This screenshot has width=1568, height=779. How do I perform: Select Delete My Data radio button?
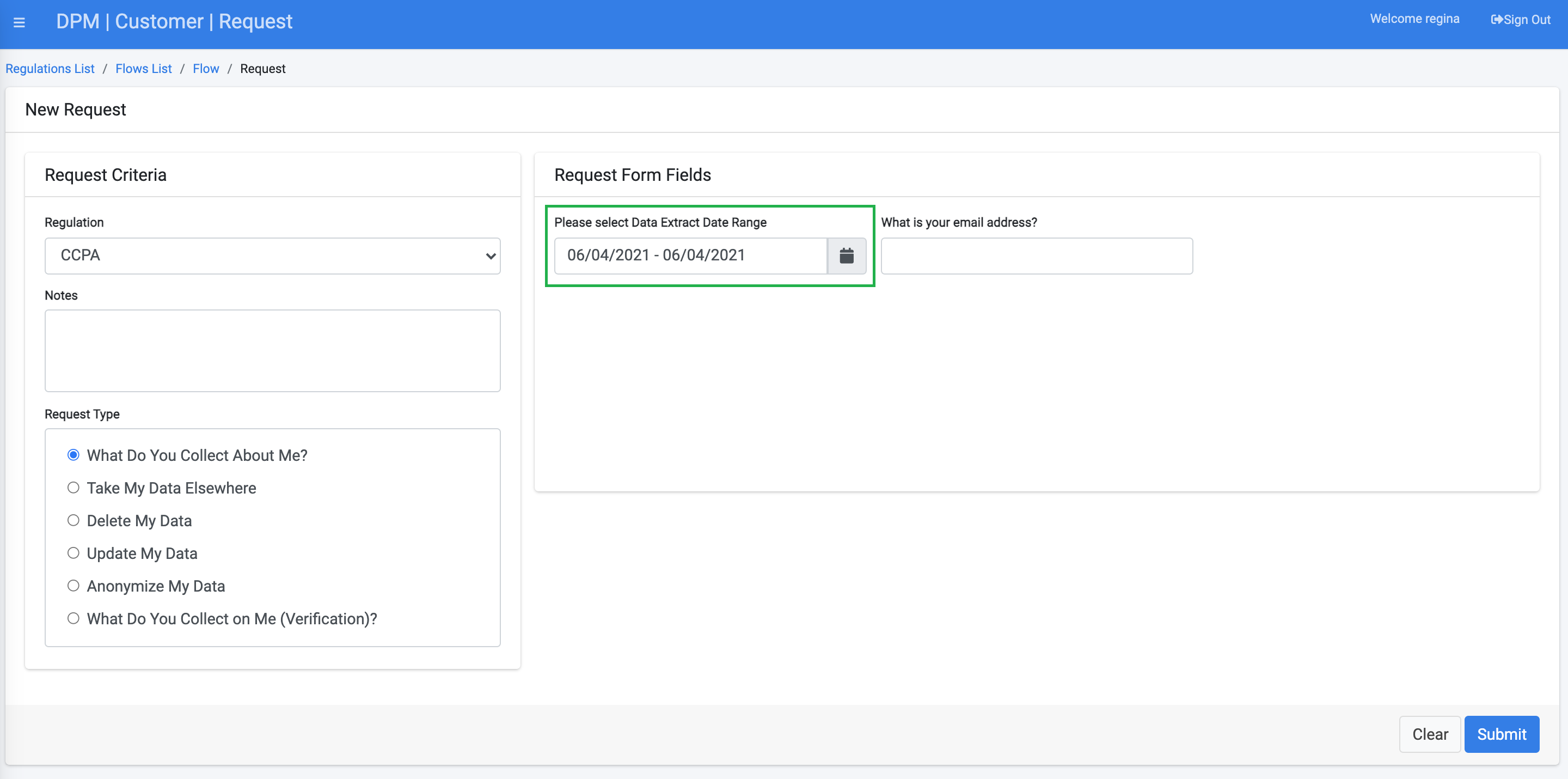click(73, 521)
